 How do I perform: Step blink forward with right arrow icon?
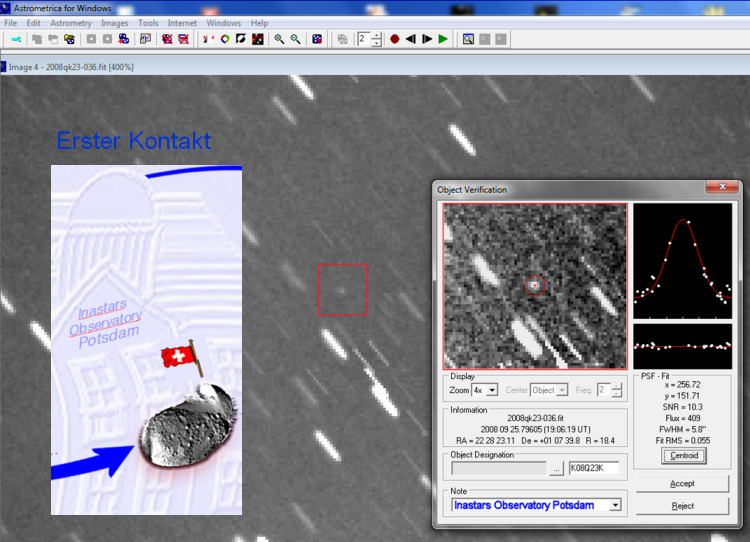click(x=426, y=39)
